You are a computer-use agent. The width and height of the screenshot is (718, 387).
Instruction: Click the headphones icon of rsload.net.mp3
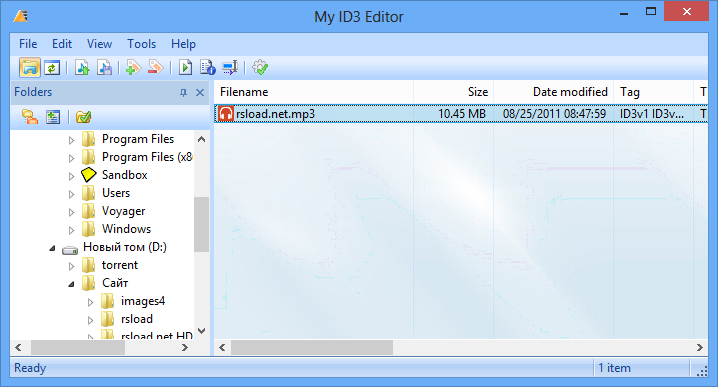click(226, 114)
